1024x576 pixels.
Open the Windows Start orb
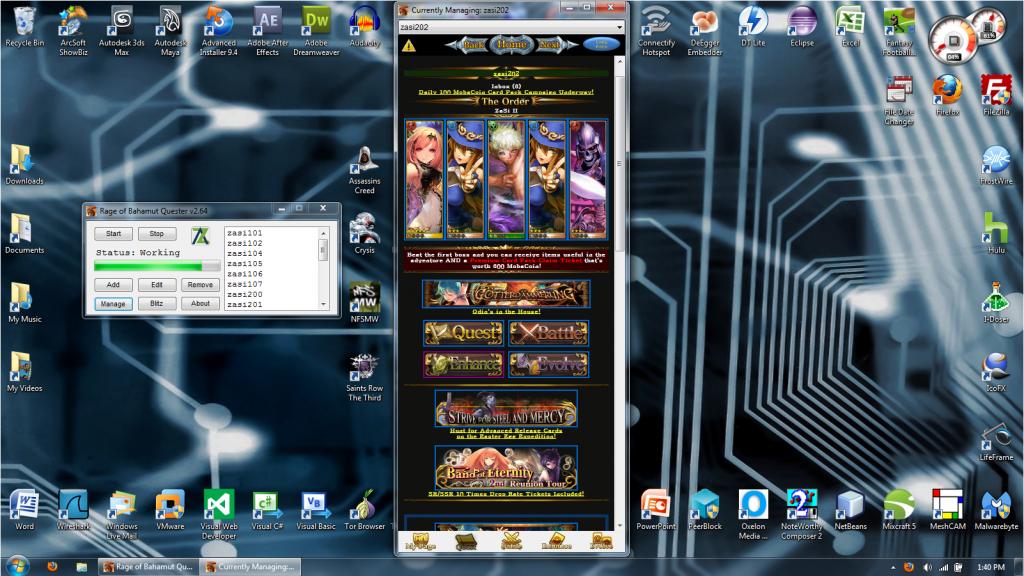point(17,566)
